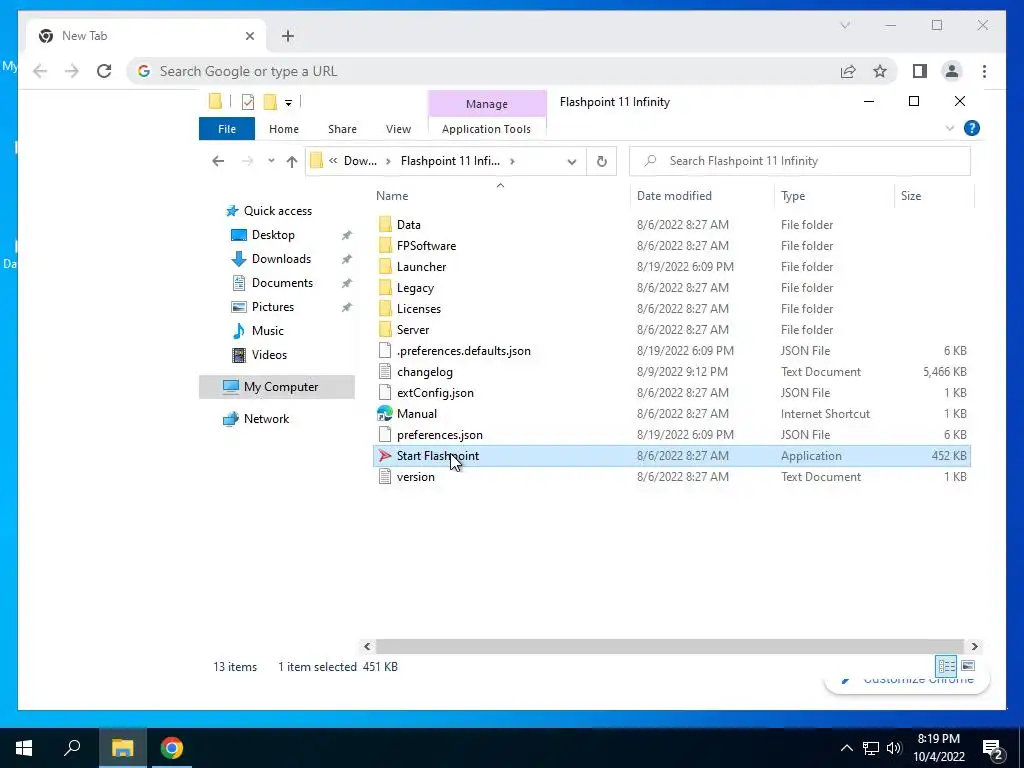Sort files by Name column header

point(392,196)
